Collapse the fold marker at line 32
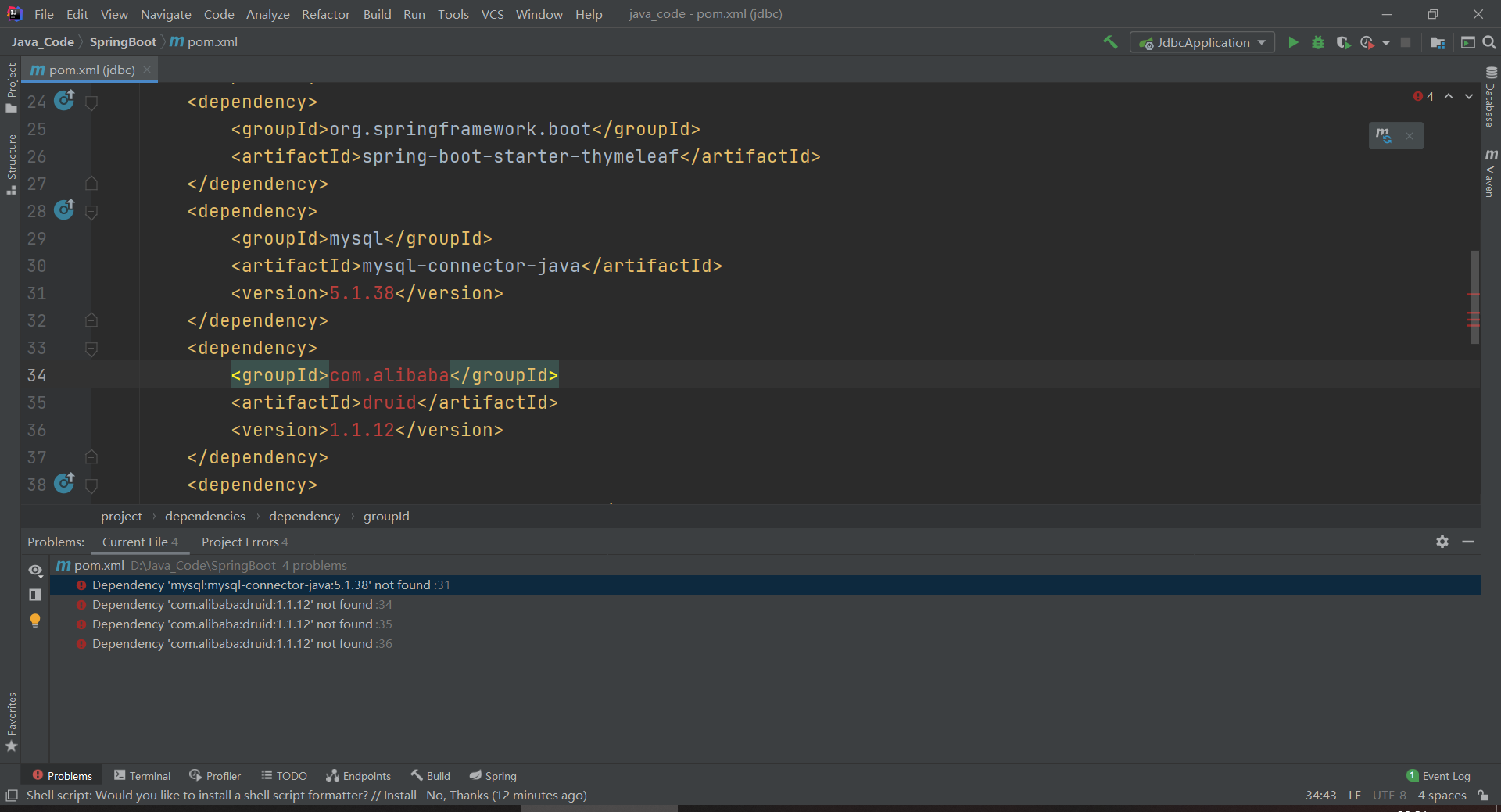The width and height of the screenshot is (1501, 812). [x=91, y=320]
